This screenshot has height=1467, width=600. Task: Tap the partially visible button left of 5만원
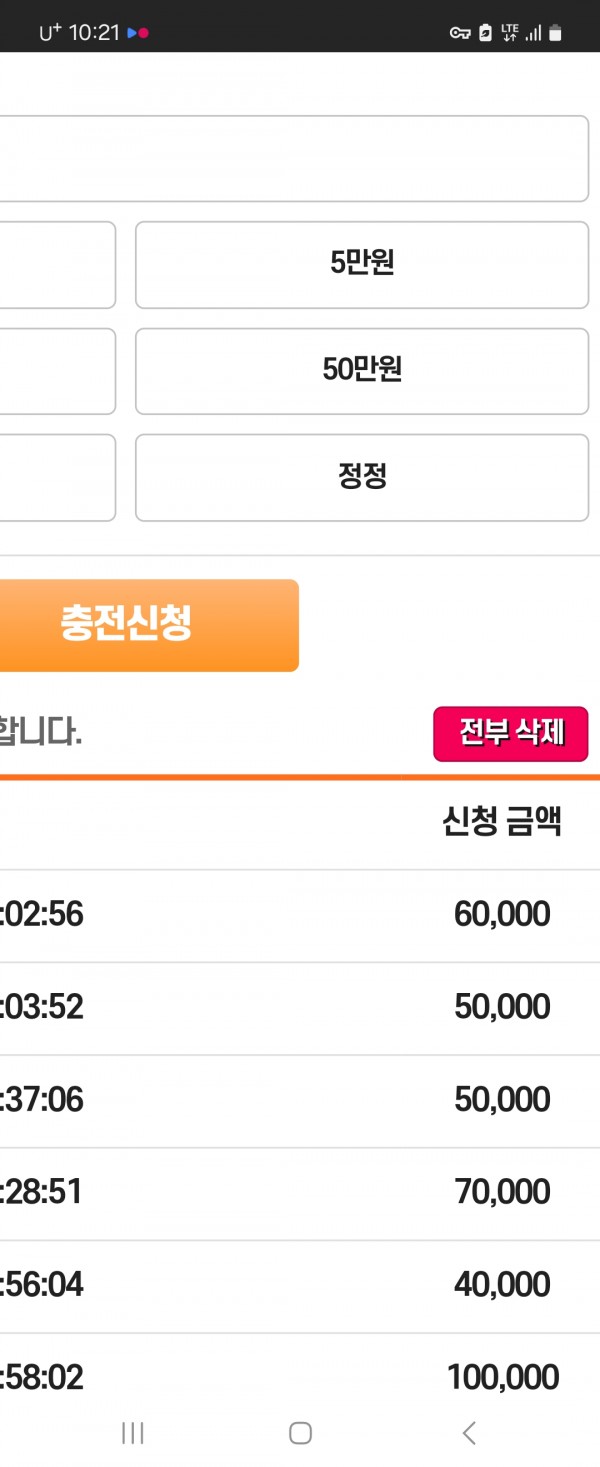click(58, 265)
